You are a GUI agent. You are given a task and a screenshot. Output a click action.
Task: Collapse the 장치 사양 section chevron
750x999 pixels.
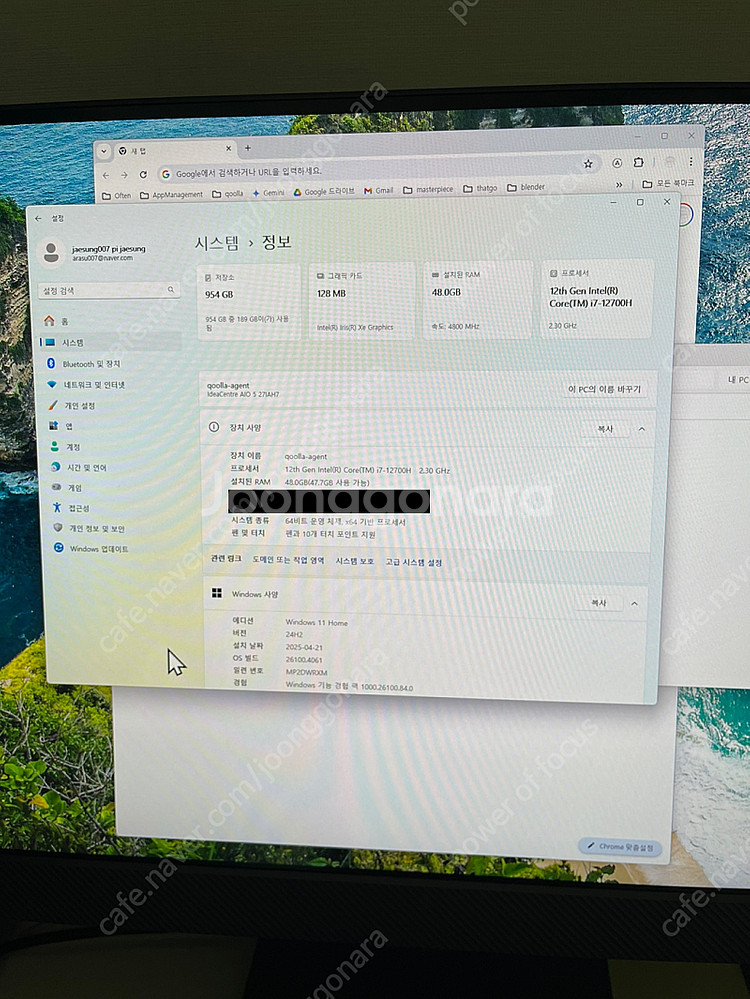coord(641,429)
